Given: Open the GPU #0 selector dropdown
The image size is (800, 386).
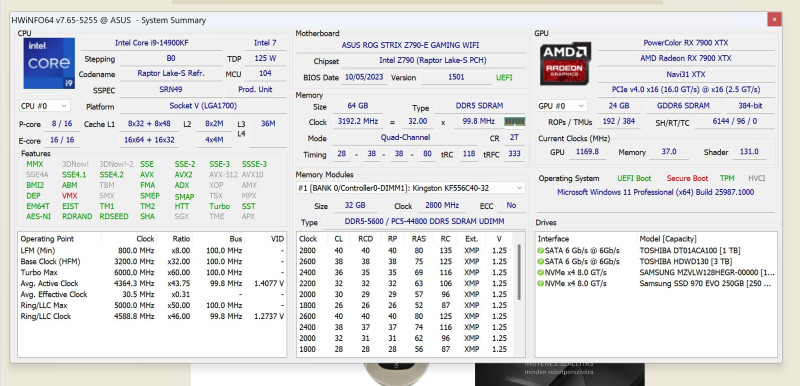Looking at the screenshot, I should (x=562, y=106).
